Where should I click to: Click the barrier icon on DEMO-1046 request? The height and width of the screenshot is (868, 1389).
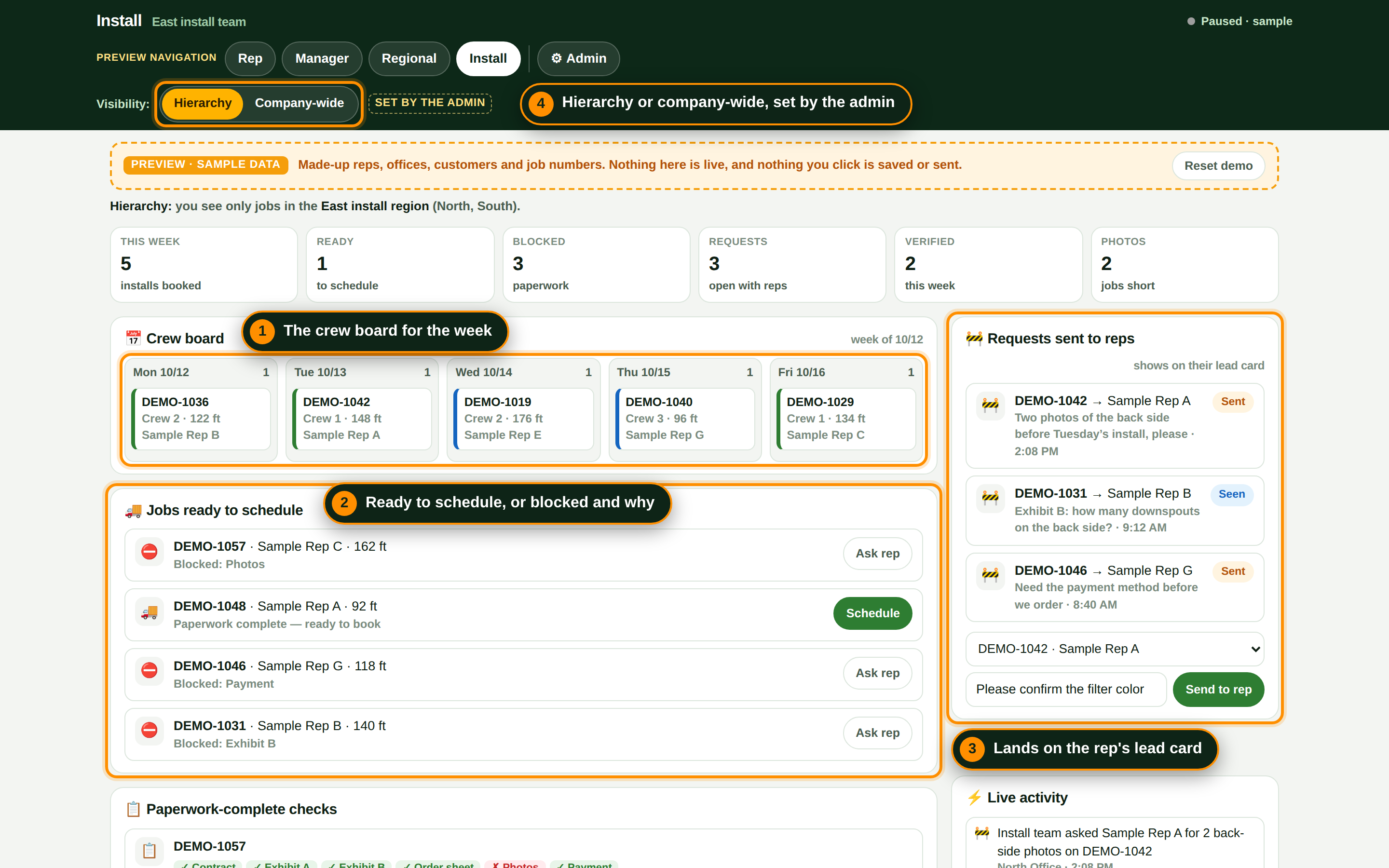tap(991, 576)
